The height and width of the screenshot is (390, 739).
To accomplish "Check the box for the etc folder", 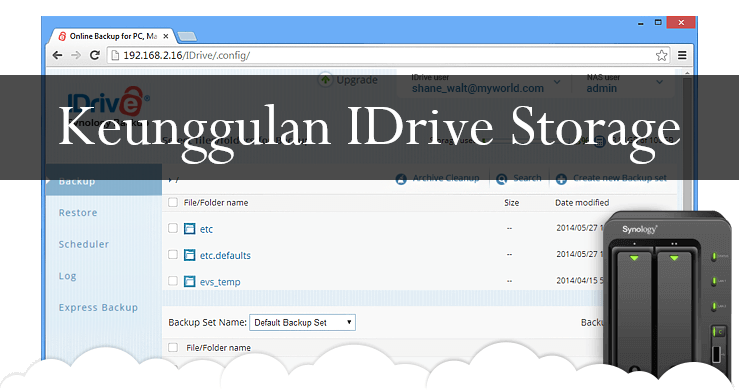I will click(173, 228).
